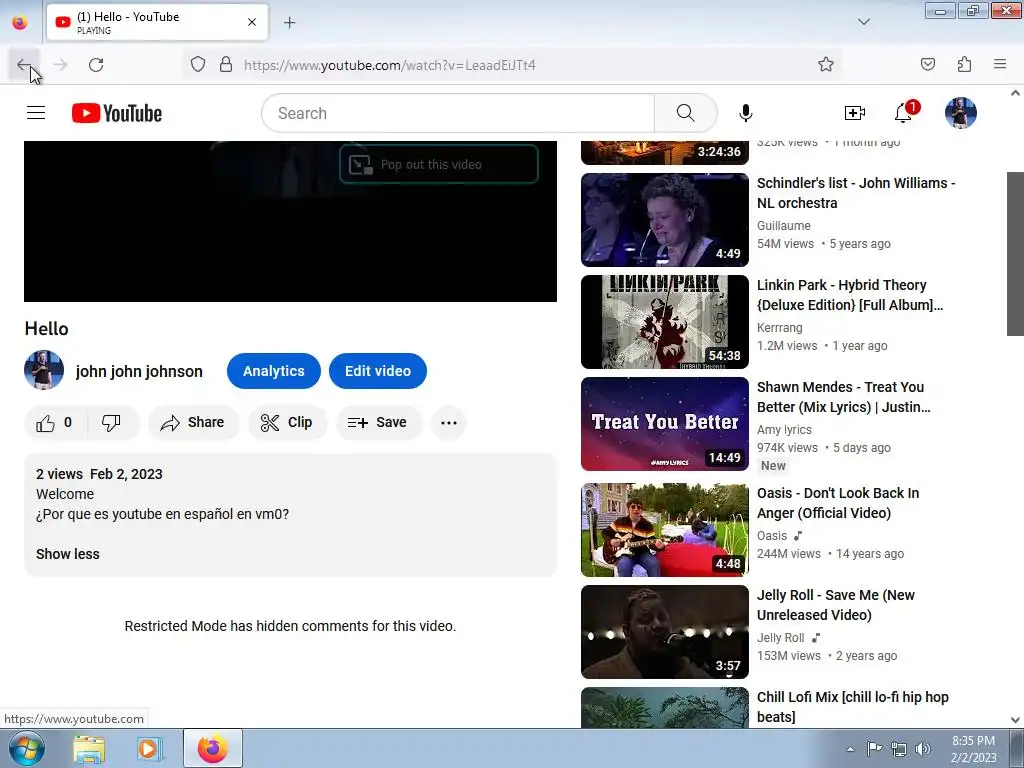Click the page vertical scrollbar thumb

coord(1015,253)
